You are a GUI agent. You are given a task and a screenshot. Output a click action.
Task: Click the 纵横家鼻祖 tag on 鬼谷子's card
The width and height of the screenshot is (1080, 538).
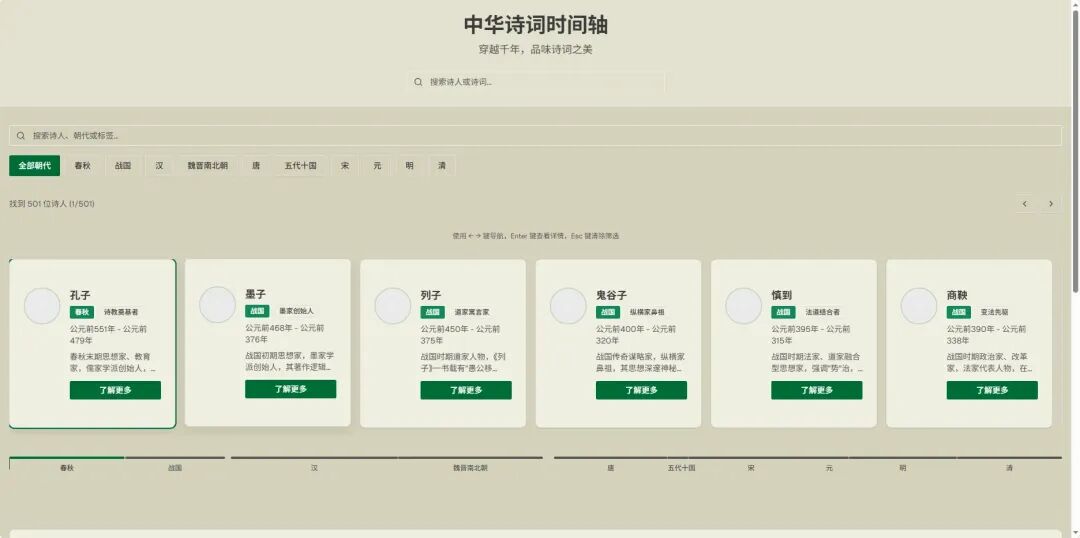point(647,312)
